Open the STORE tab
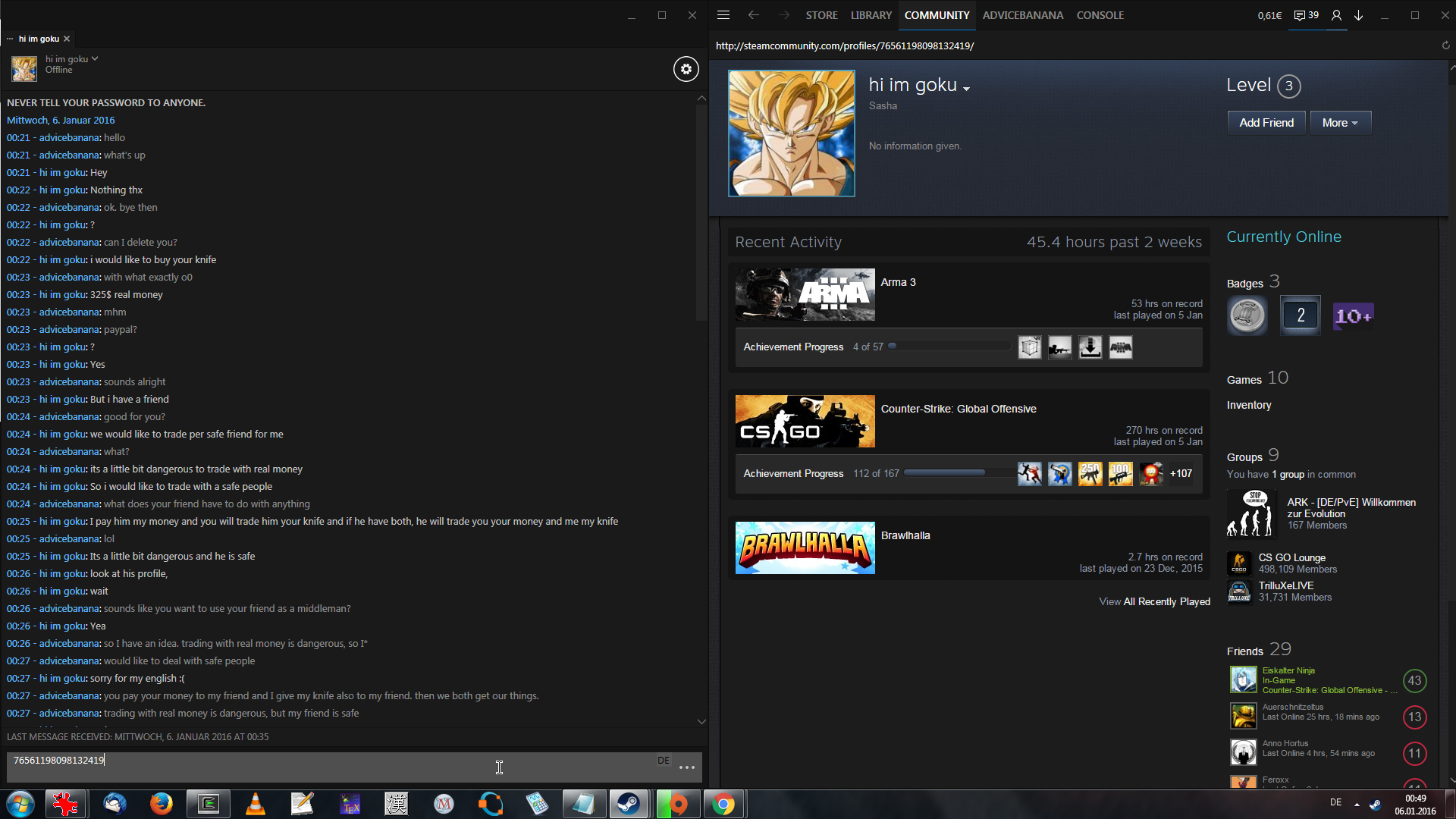This screenshot has height=819, width=1456. 821,15
